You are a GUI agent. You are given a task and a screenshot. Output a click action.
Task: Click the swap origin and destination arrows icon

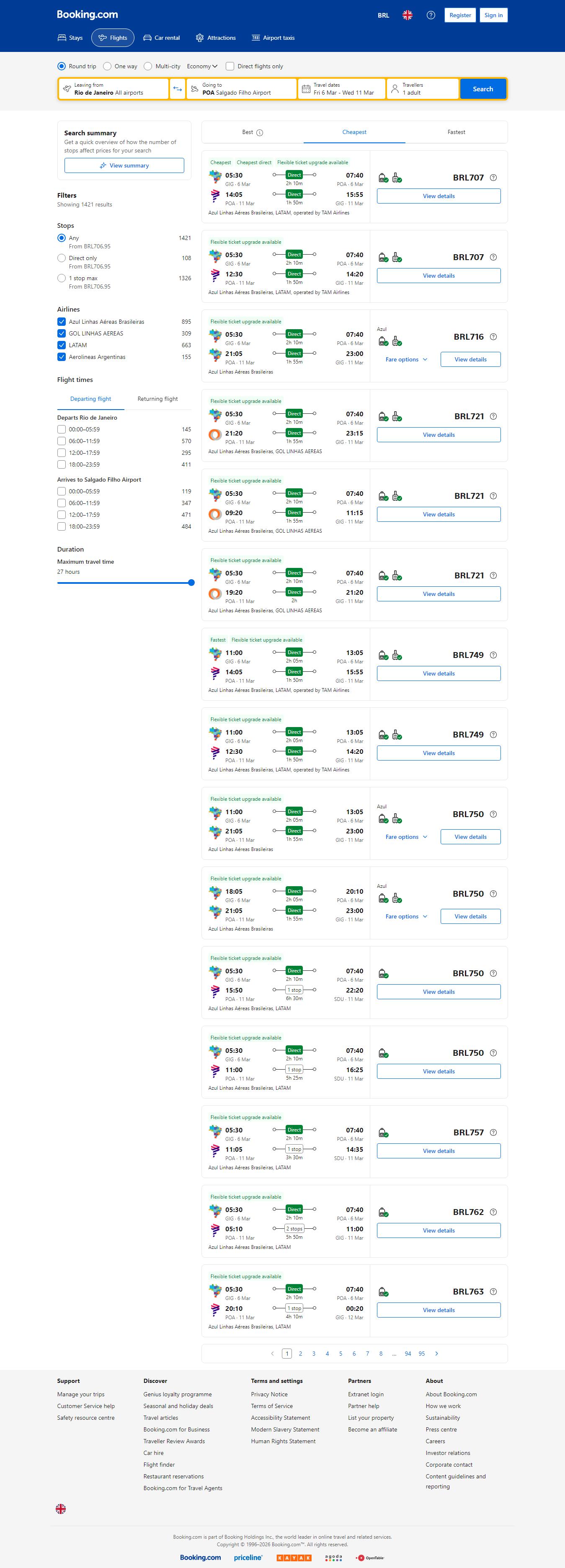tap(177, 89)
